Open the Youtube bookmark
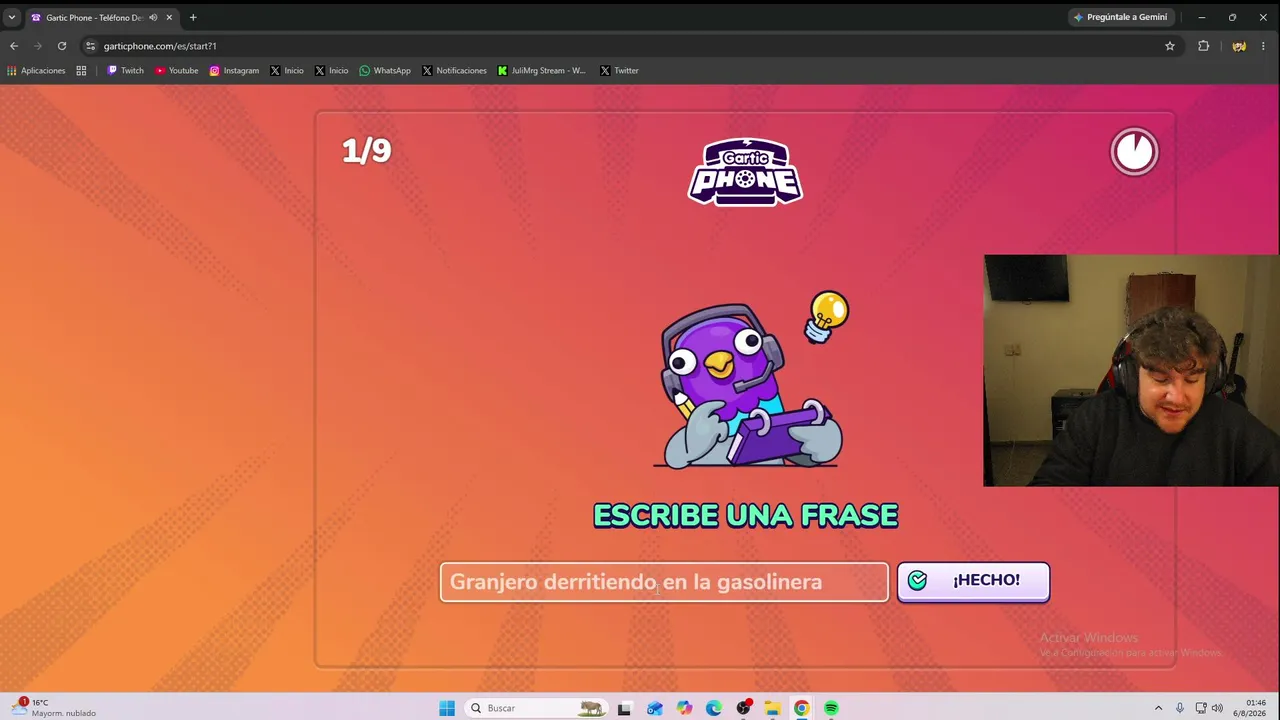 (x=177, y=71)
